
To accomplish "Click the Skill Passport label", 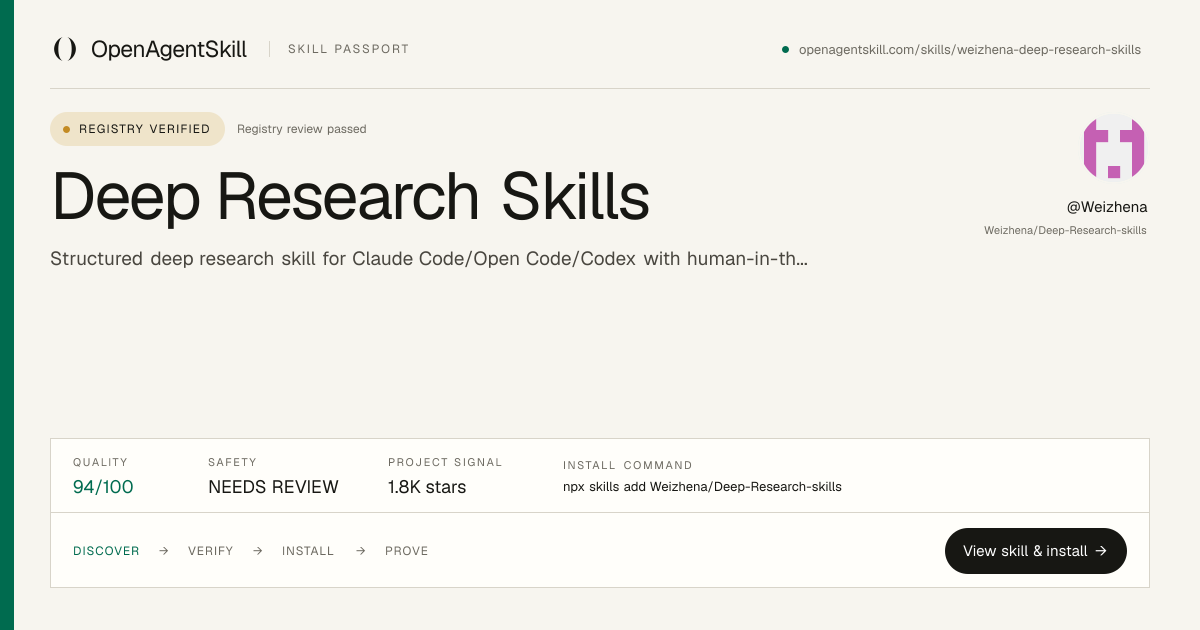I will pos(348,49).
